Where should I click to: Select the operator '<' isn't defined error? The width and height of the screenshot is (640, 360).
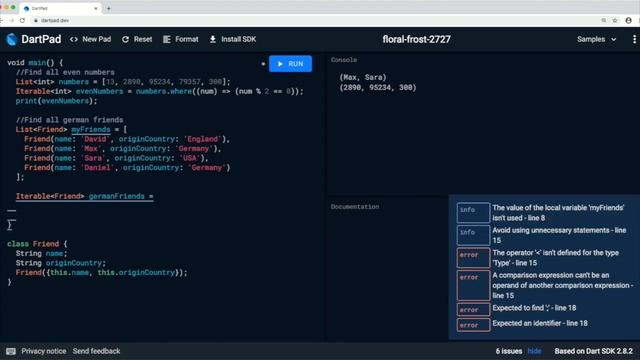544,258
